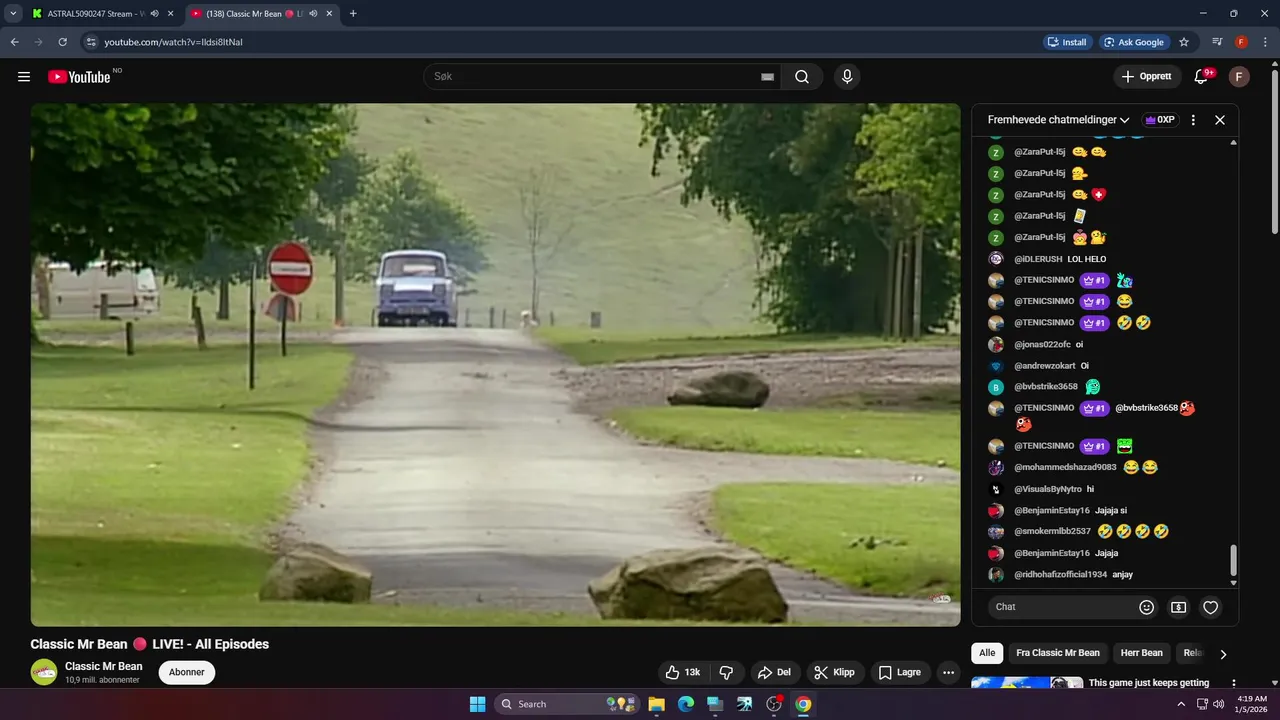Go to the YouTube home logo
The width and height of the screenshot is (1280, 720).
[x=79, y=77]
